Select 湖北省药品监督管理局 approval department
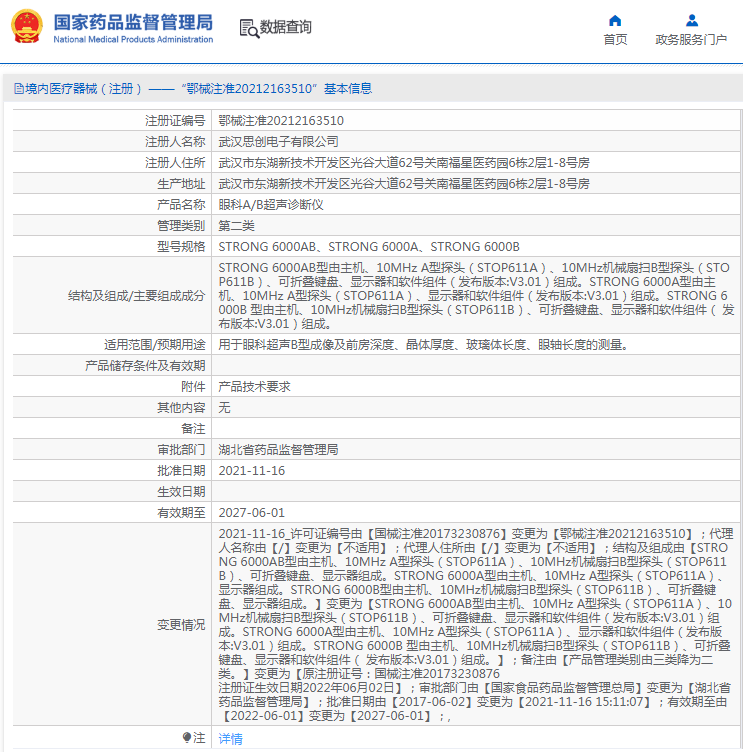The height and width of the screenshot is (752, 743). coord(278,449)
